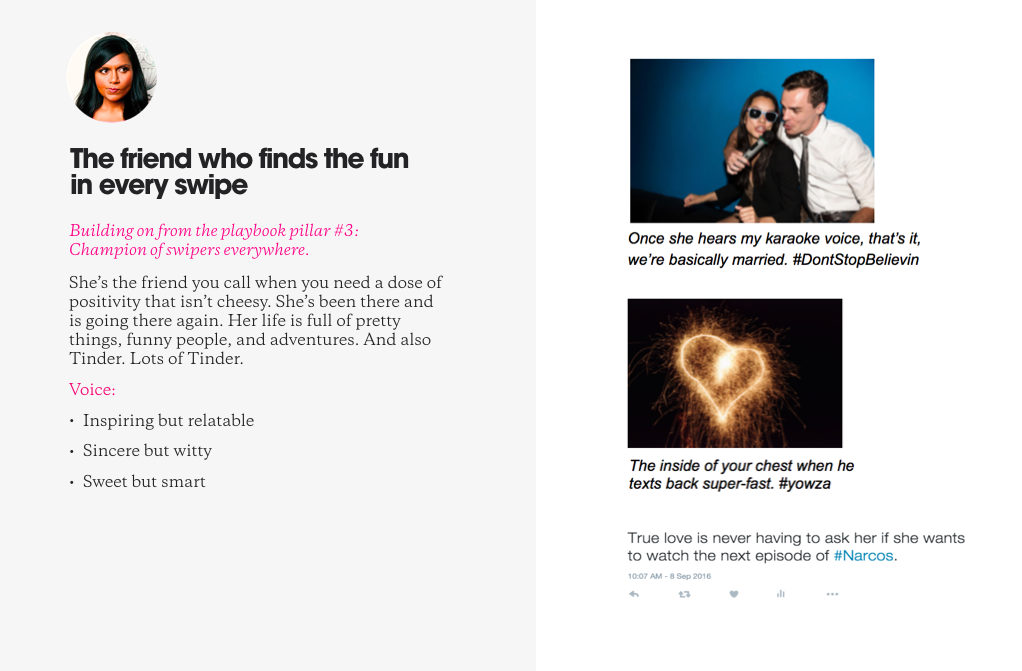
Task: Open the sparkler heart photo
Action: coord(735,373)
